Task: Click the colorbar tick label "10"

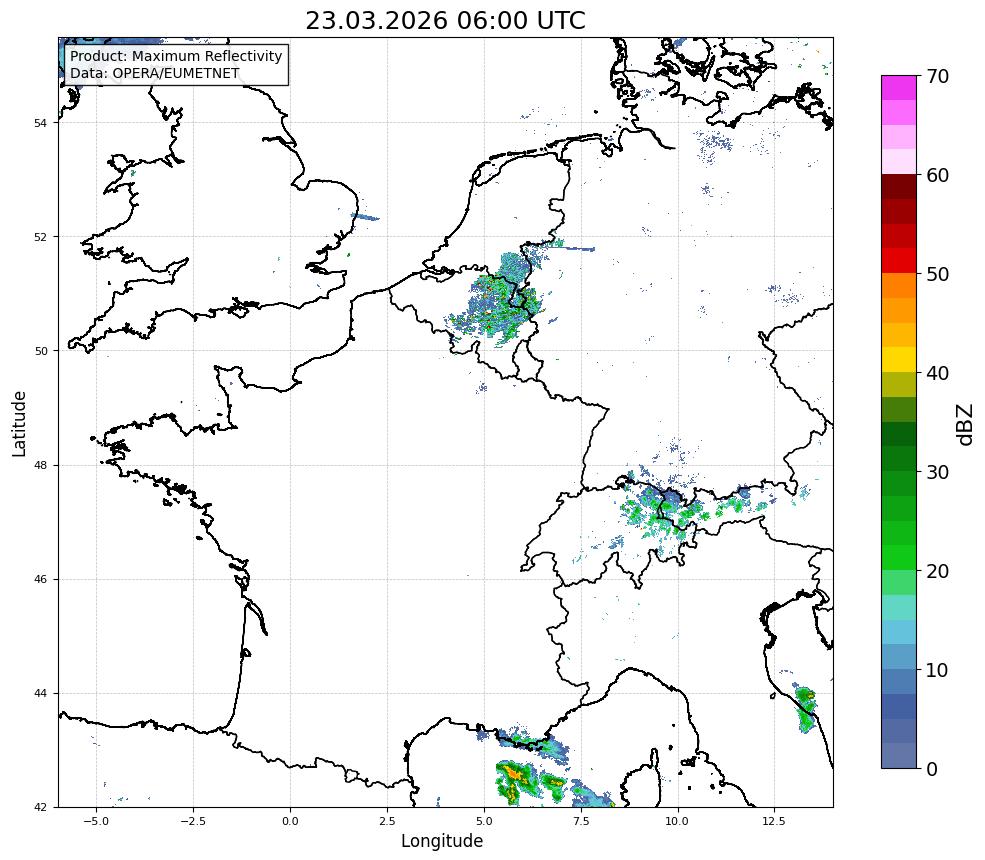Action: tap(937, 670)
